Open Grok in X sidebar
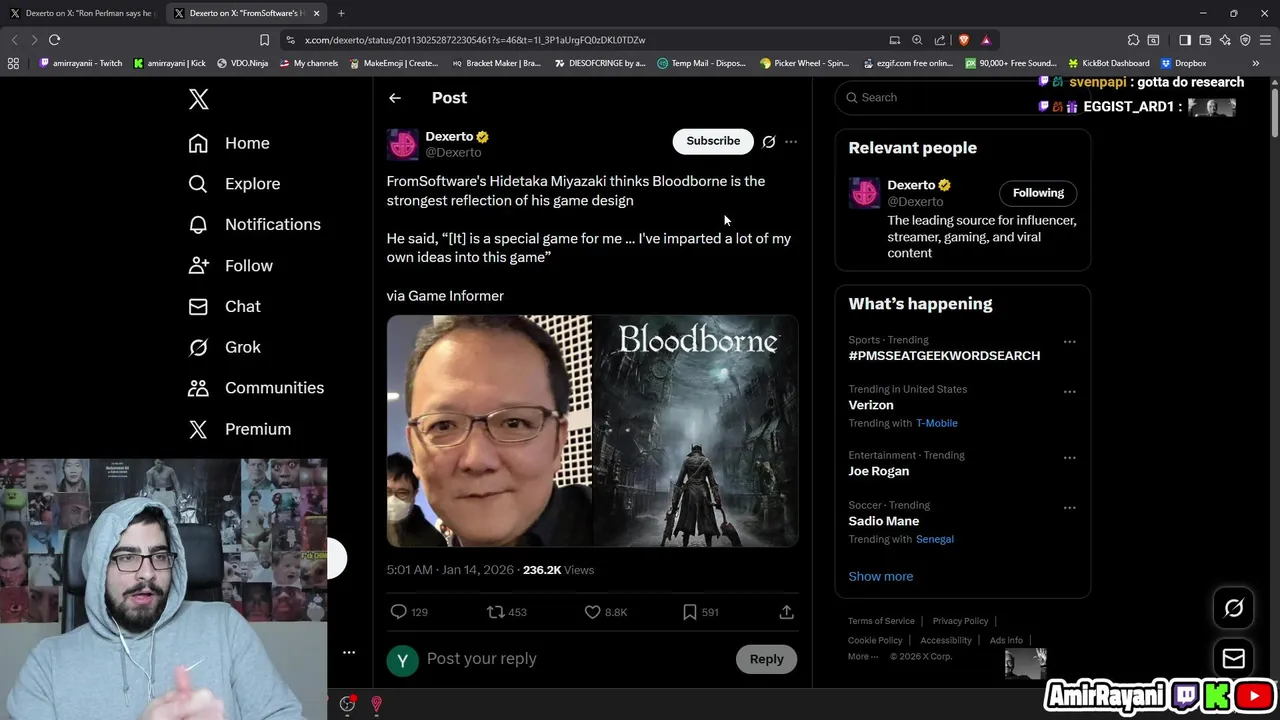1280x720 pixels. 224,347
